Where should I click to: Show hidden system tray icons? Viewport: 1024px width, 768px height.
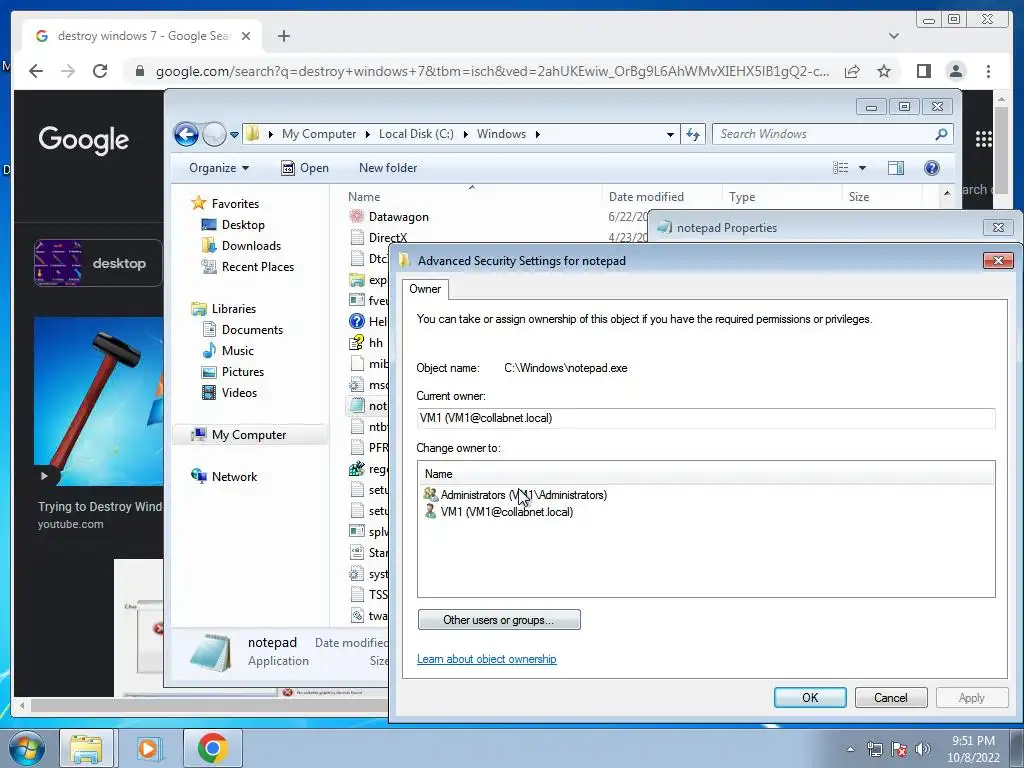pos(850,749)
